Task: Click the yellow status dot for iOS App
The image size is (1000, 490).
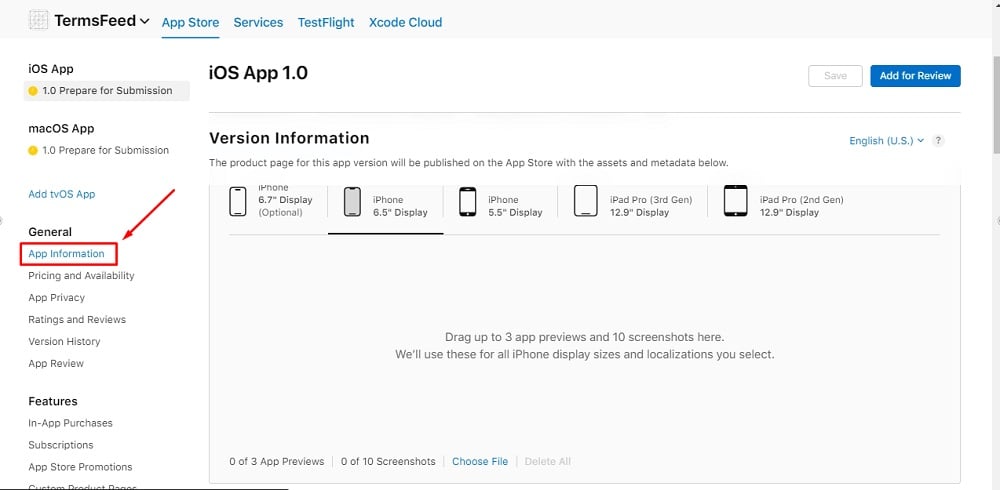Action: pyautogui.click(x=33, y=91)
